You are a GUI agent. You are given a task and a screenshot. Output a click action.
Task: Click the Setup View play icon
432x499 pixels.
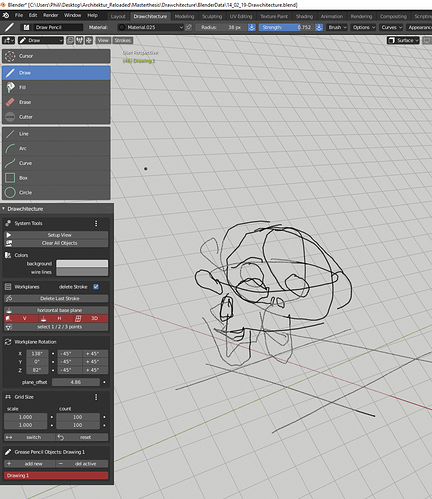coord(9,235)
